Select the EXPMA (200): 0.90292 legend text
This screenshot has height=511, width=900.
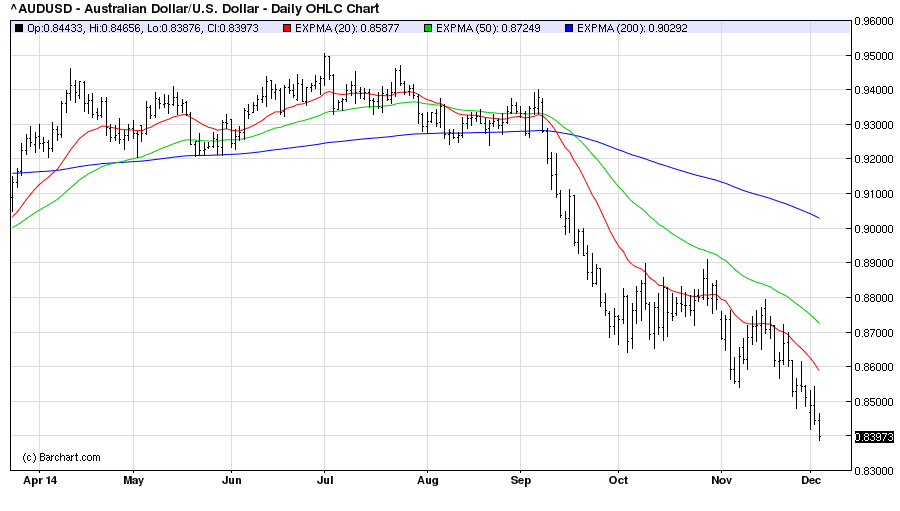[x=628, y=28]
